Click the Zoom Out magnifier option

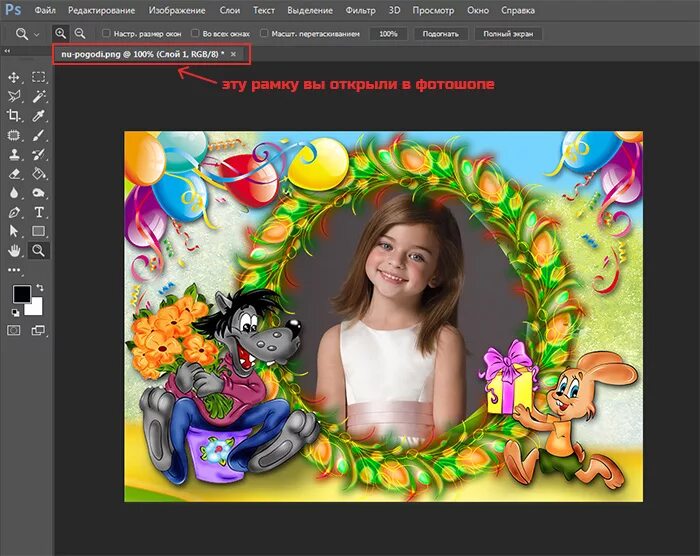(80, 33)
